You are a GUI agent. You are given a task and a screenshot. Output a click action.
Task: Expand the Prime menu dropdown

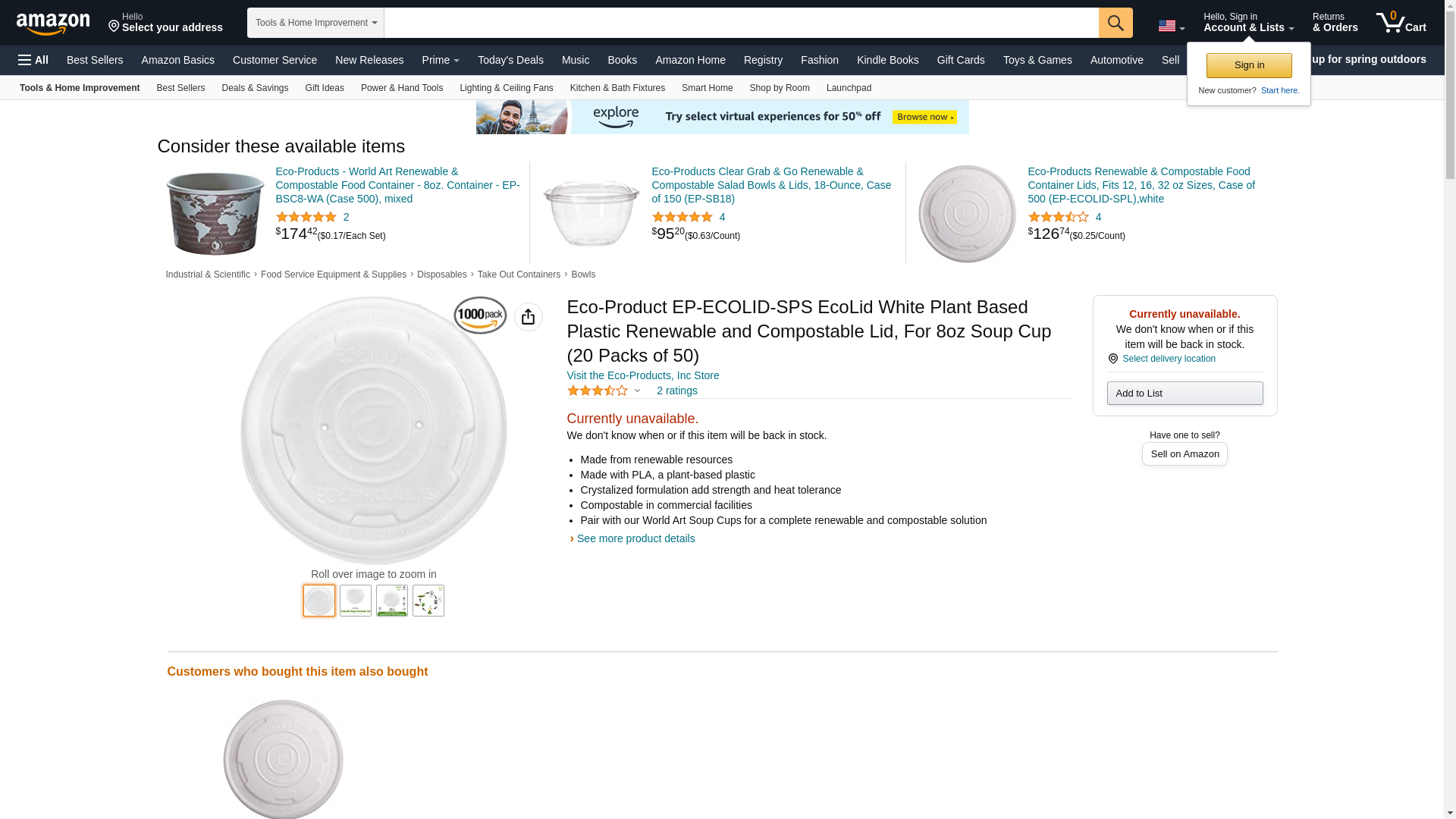point(441,60)
